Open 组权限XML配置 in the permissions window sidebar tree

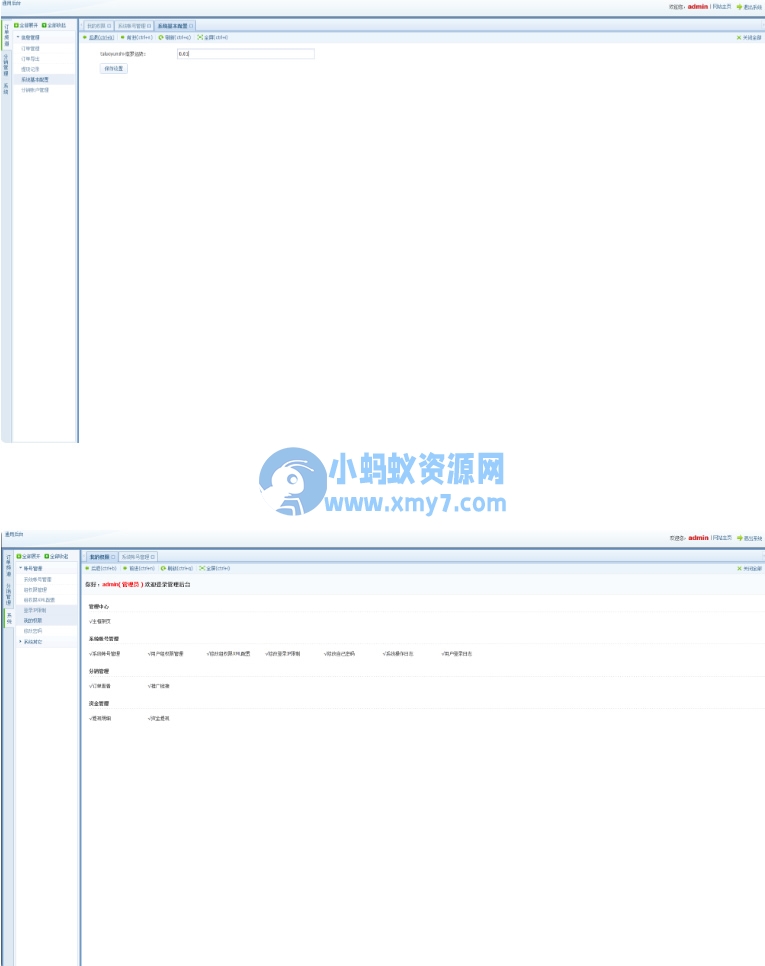coord(39,600)
